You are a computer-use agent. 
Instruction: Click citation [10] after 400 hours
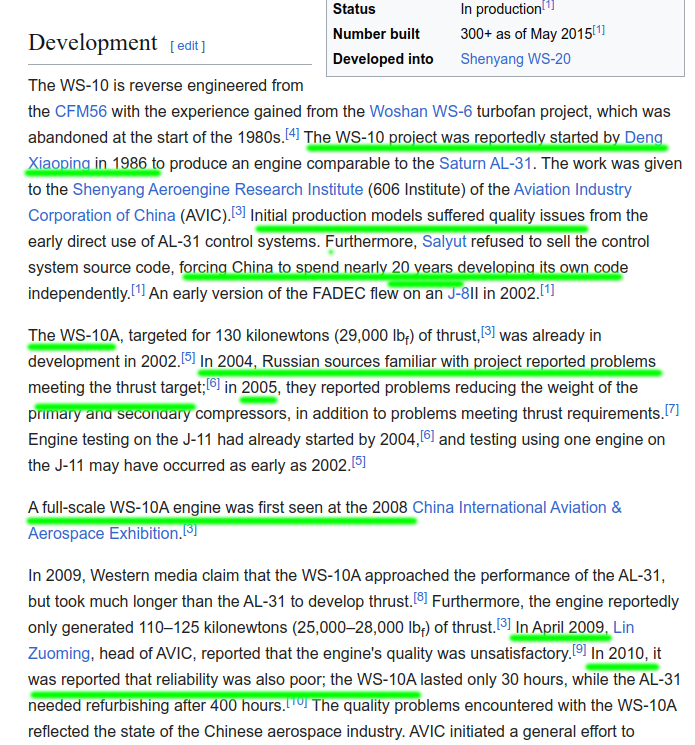(x=296, y=701)
